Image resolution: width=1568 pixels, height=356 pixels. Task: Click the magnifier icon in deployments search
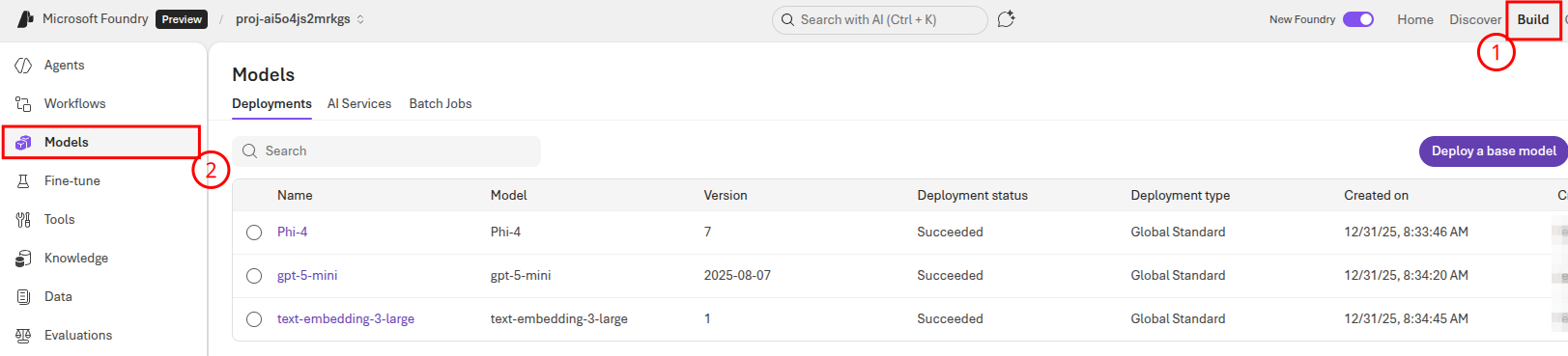pos(249,151)
